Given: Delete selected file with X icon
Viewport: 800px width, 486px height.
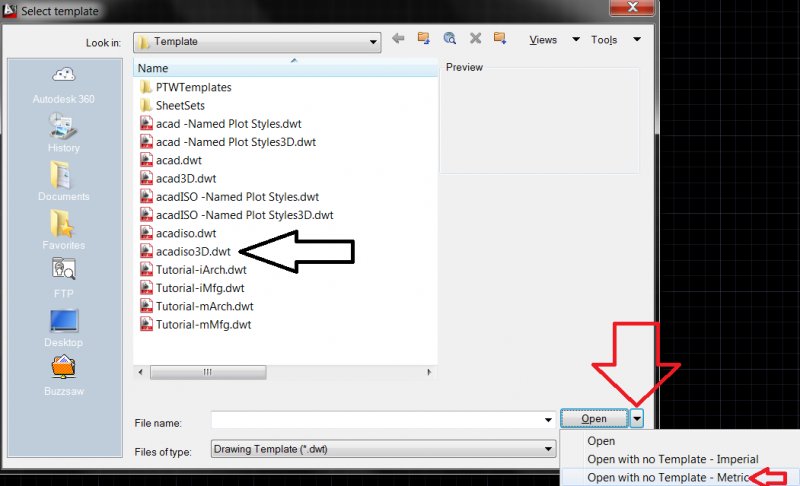Looking at the screenshot, I should [476, 39].
